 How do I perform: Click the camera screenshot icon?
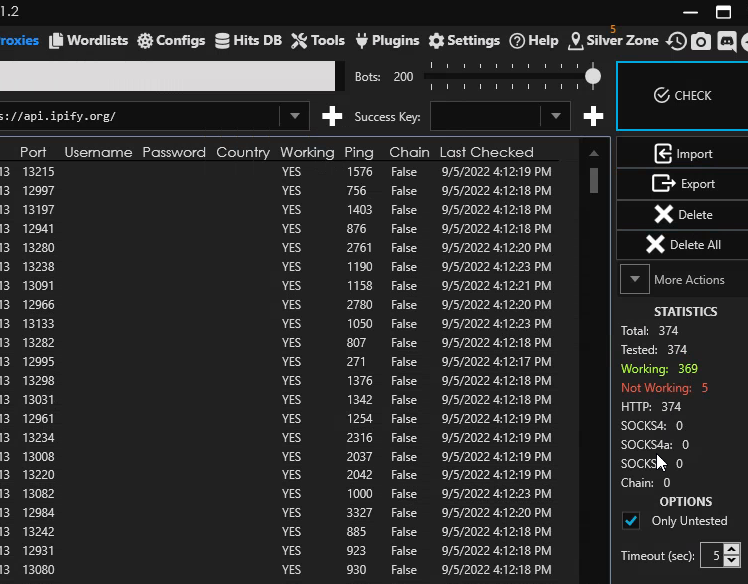pos(701,41)
